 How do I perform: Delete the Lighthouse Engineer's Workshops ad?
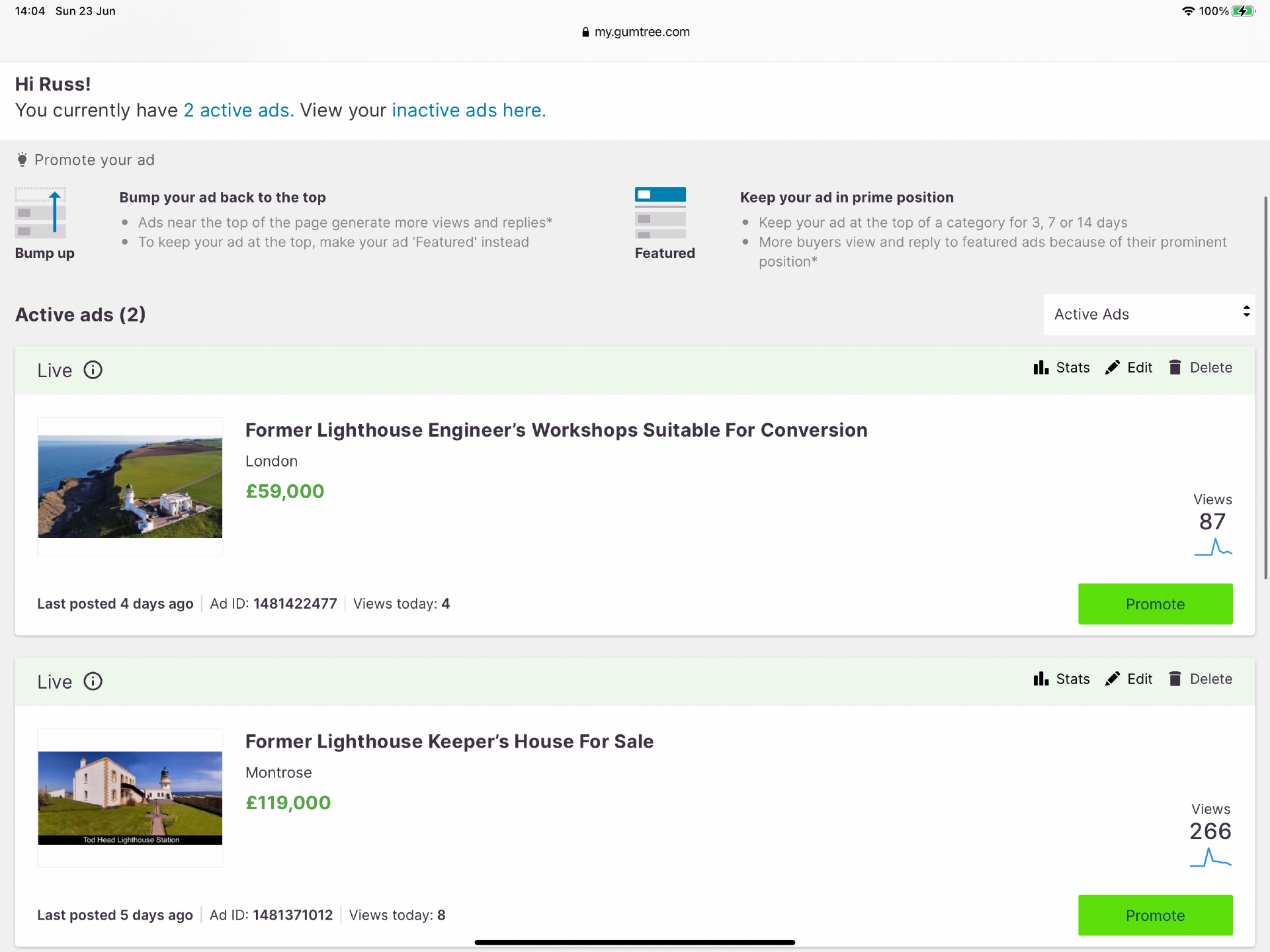(1200, 368)
